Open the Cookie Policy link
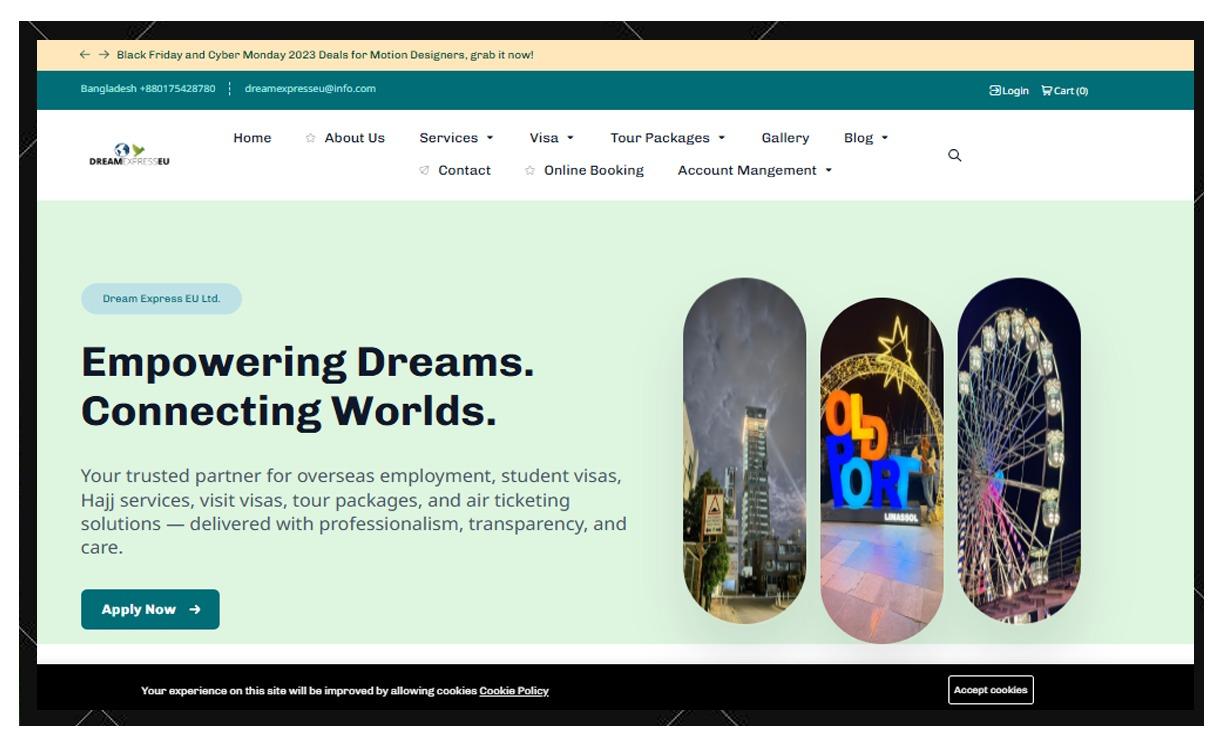1222x741 pixels. point(513,690)
